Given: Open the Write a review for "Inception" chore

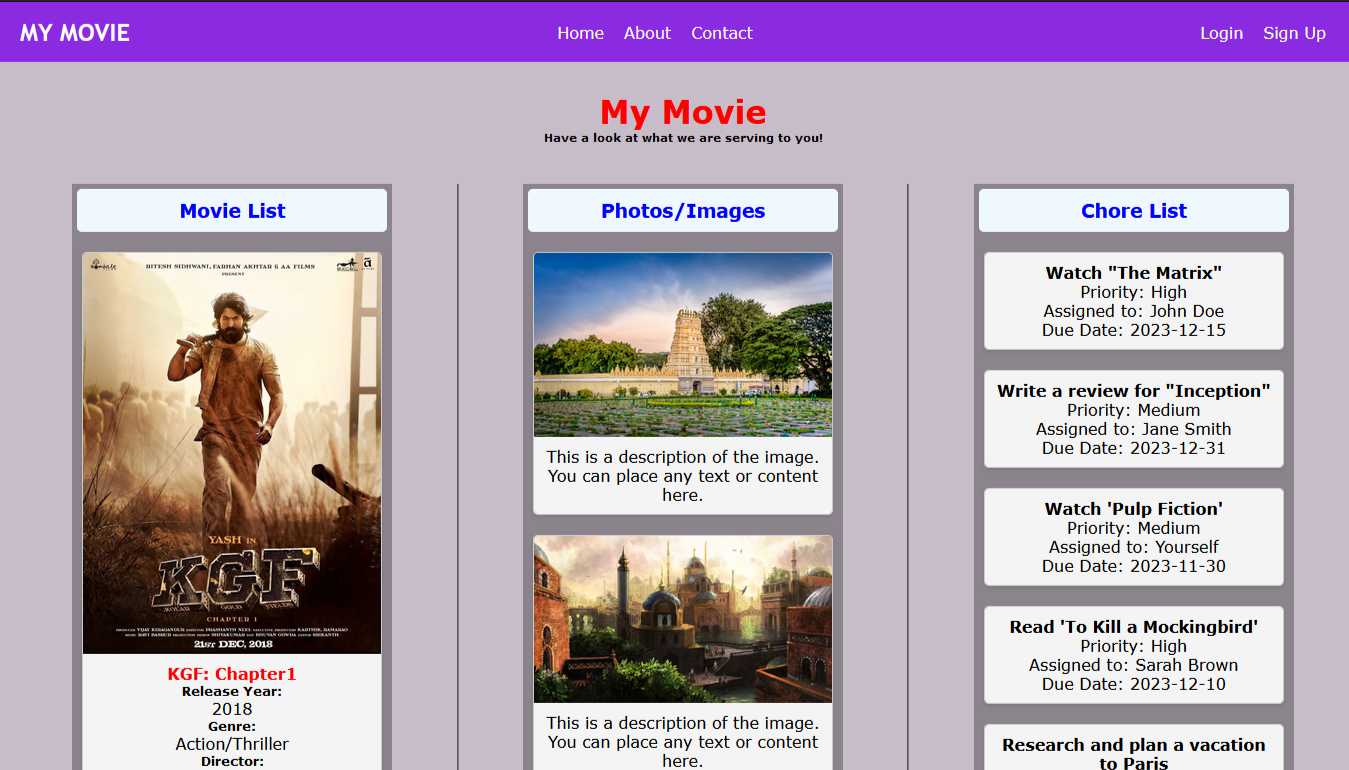Looking at the screenshot, I should [x=1133, y=419].
